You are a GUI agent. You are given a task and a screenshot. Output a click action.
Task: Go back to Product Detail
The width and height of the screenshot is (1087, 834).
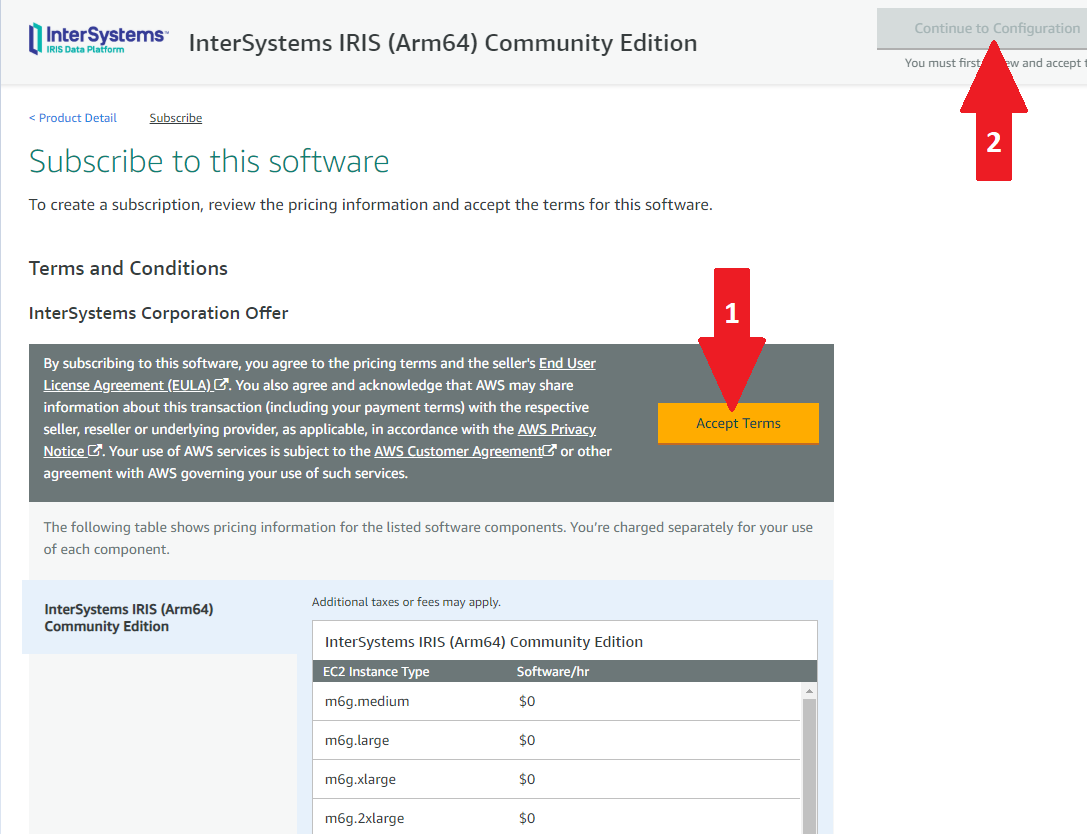click(73, 118)
